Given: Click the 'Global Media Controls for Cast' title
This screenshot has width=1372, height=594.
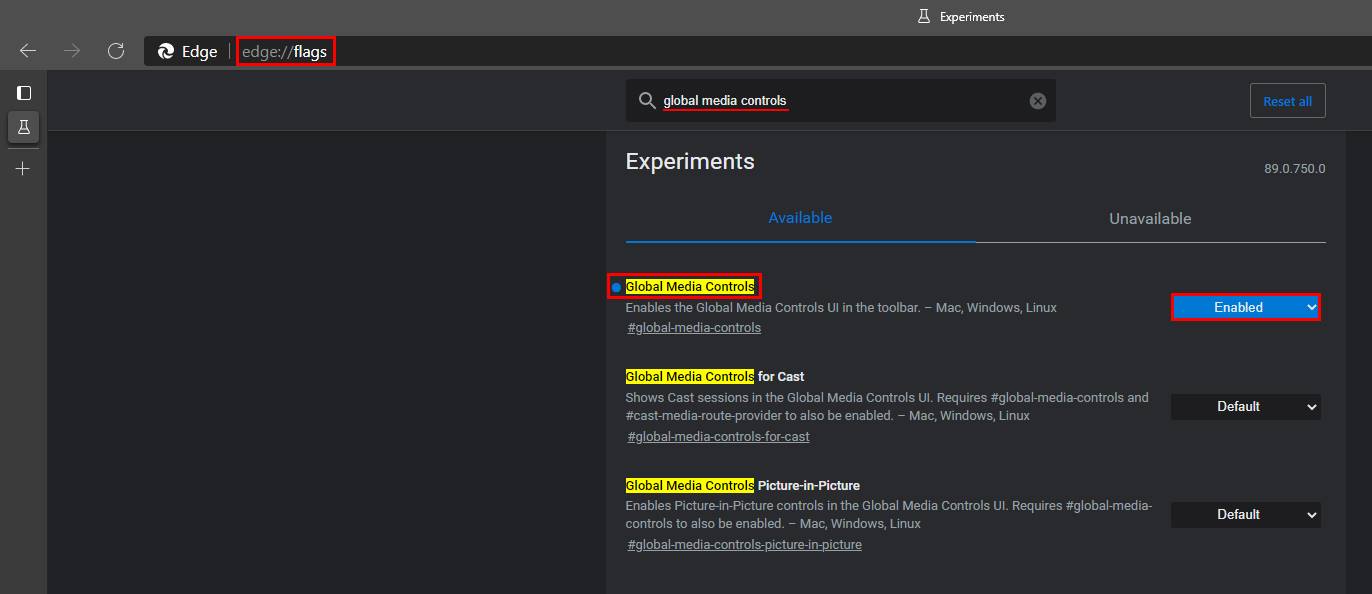Looking at the screenshot, I should coord(715,377).
